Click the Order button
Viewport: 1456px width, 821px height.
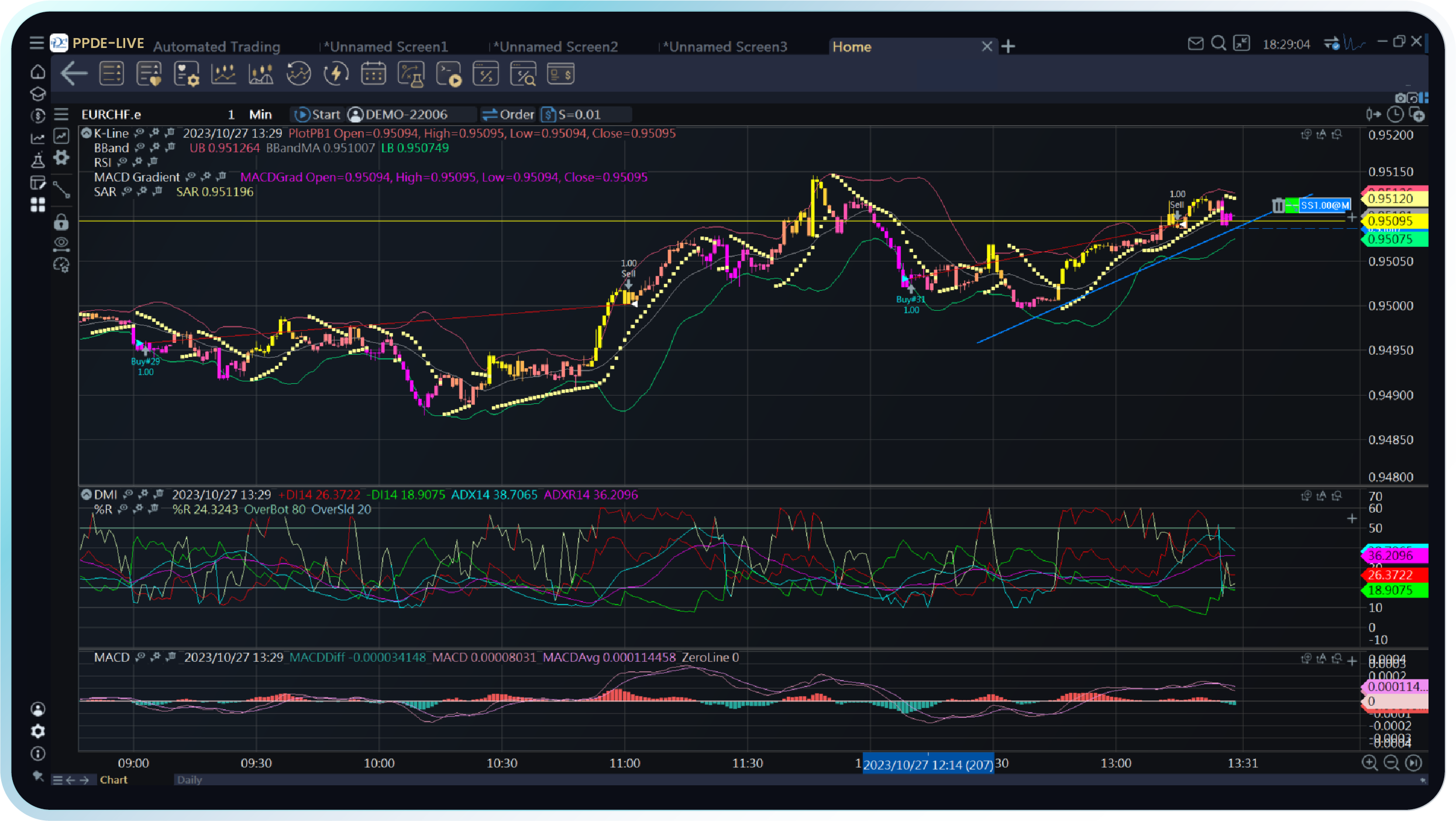click(508, 115)
